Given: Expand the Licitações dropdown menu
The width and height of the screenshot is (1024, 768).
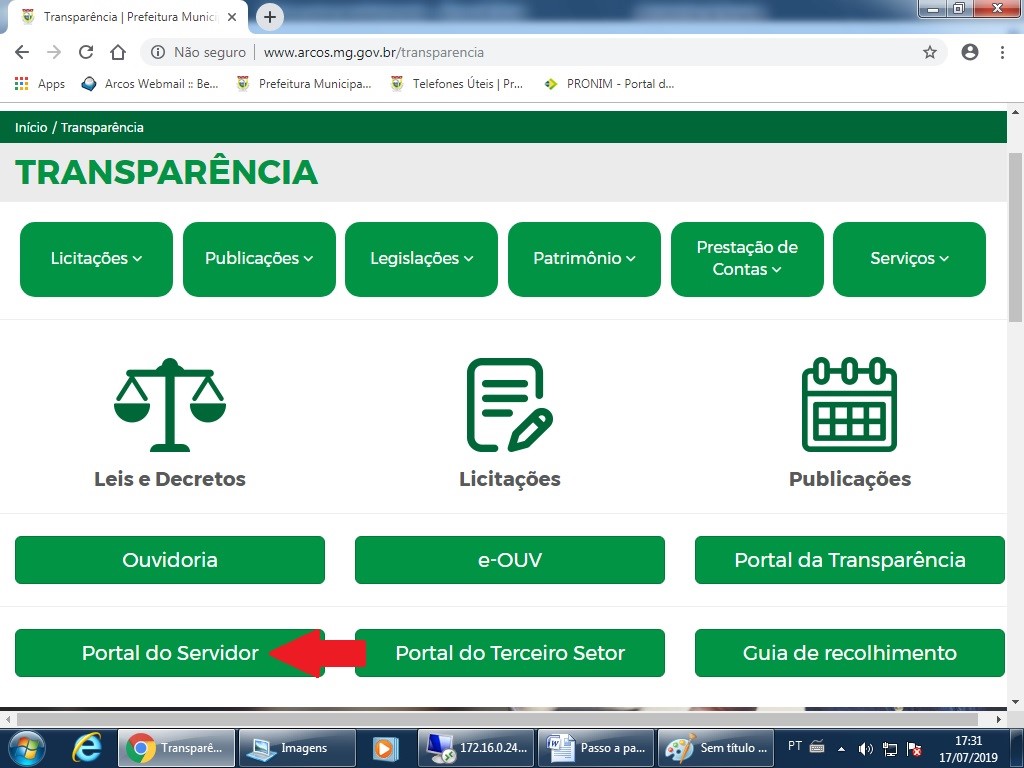Looking at the screenshot, I should (x=96, y=259).
